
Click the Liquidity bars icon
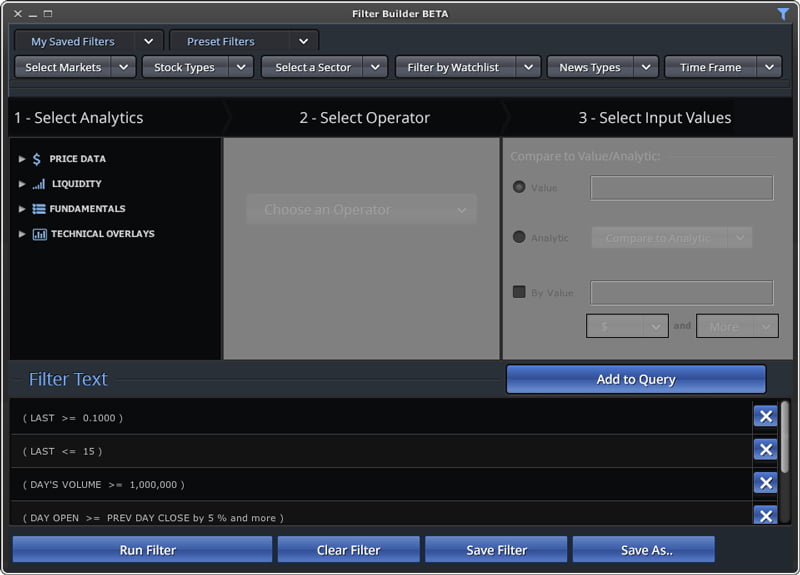click(x=39, y=184)
